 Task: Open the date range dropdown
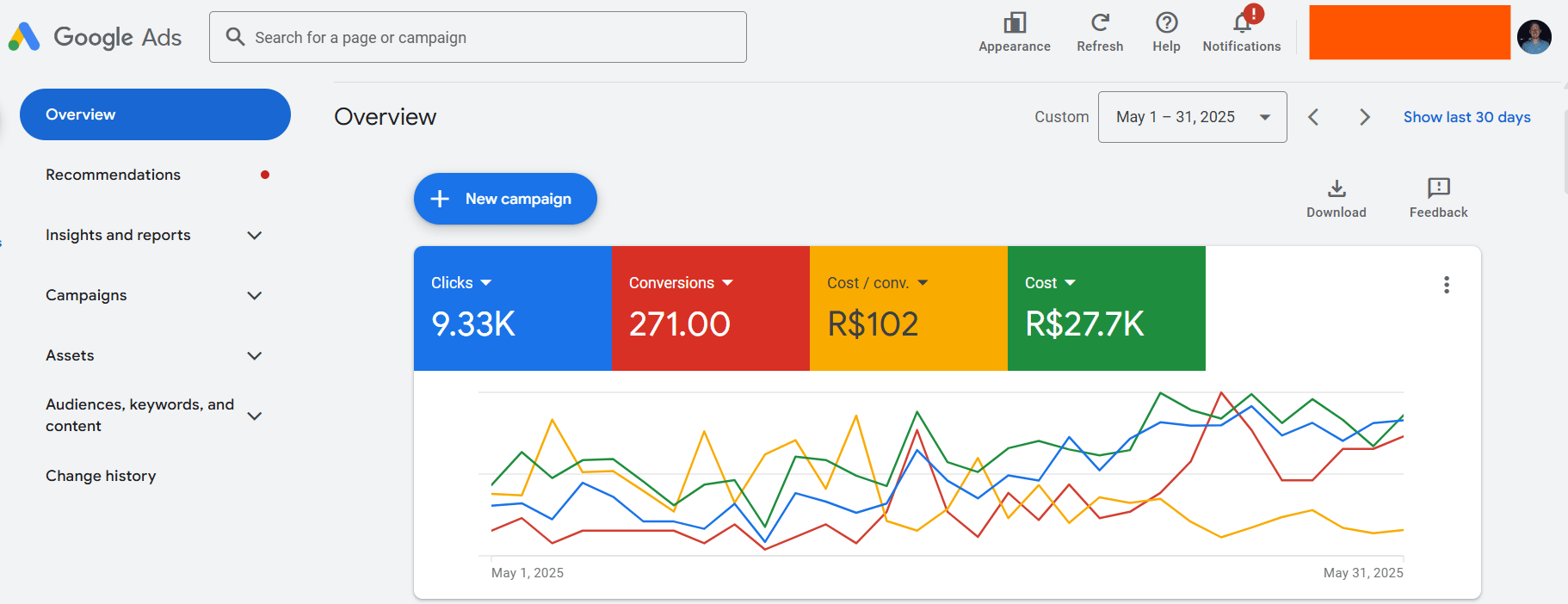tap(1192, 117)
